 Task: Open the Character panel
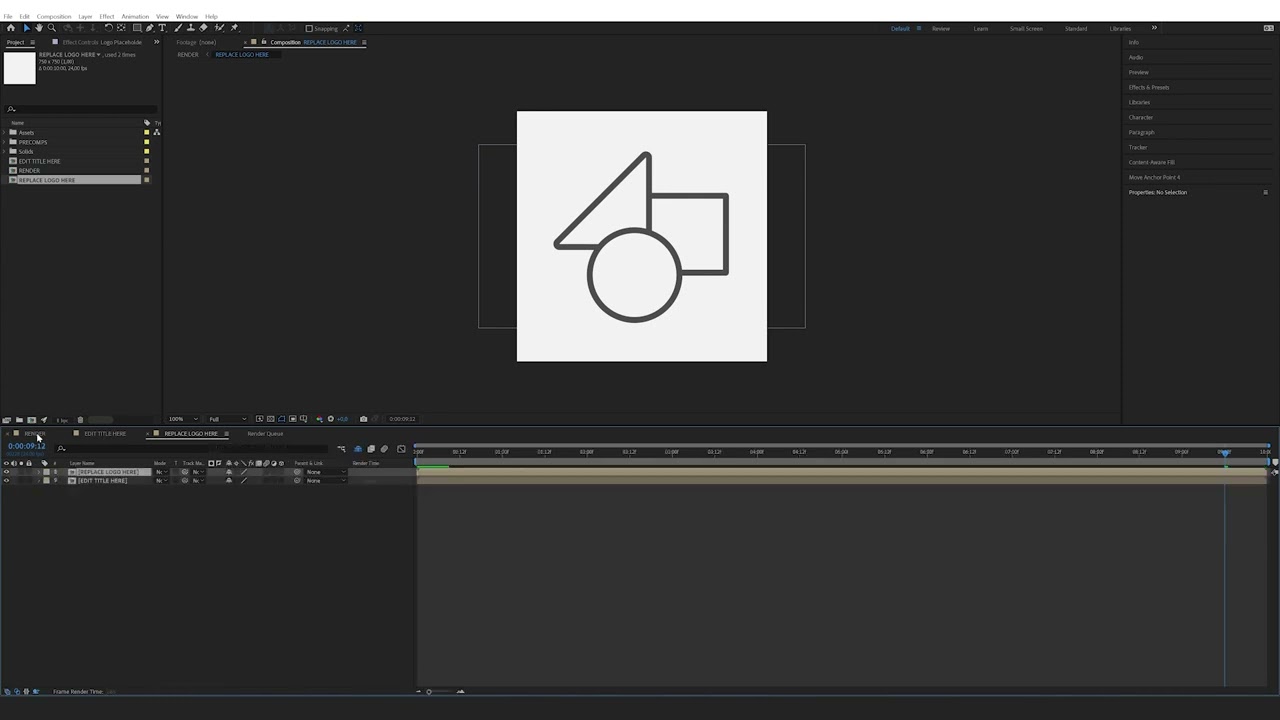tap(1141, 117)
